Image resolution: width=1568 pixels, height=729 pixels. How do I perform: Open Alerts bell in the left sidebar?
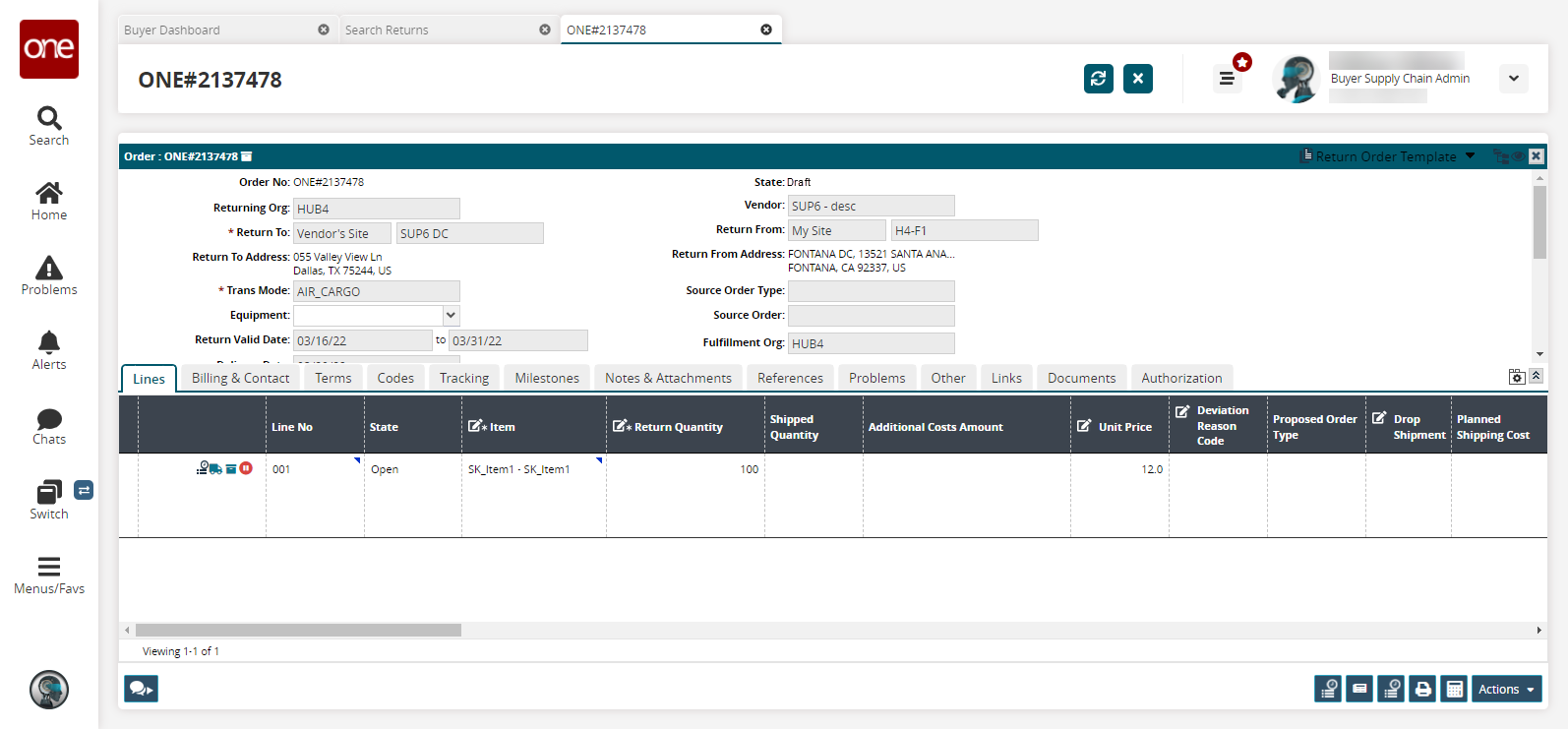49,350
